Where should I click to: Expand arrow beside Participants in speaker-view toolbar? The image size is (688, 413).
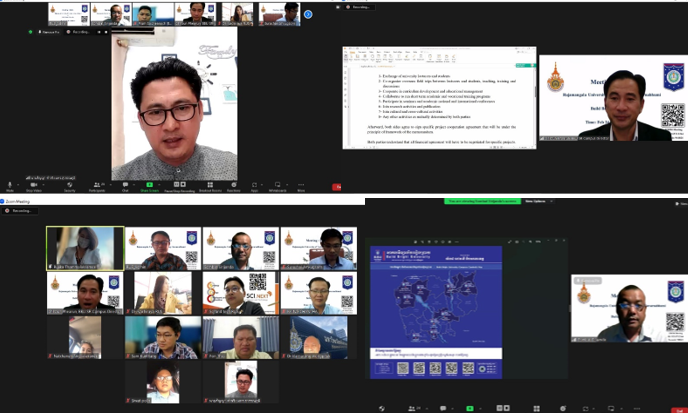pyautogui.click(x=111, y=185)
